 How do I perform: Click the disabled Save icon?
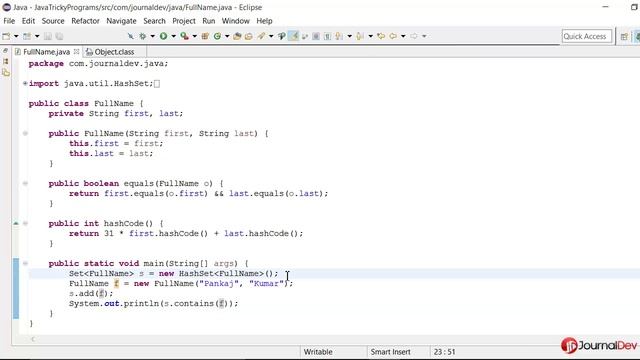click(48, 36)
